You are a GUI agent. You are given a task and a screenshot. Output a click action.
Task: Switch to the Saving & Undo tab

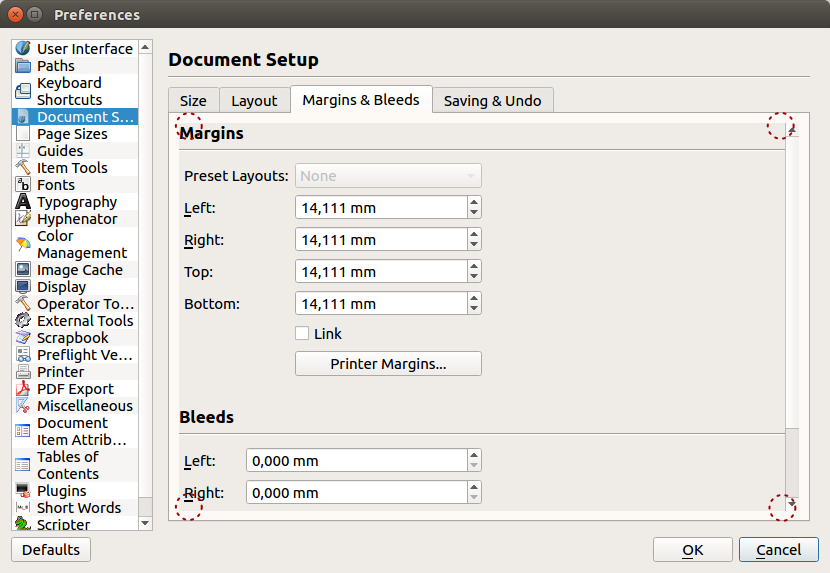point(492,100)
